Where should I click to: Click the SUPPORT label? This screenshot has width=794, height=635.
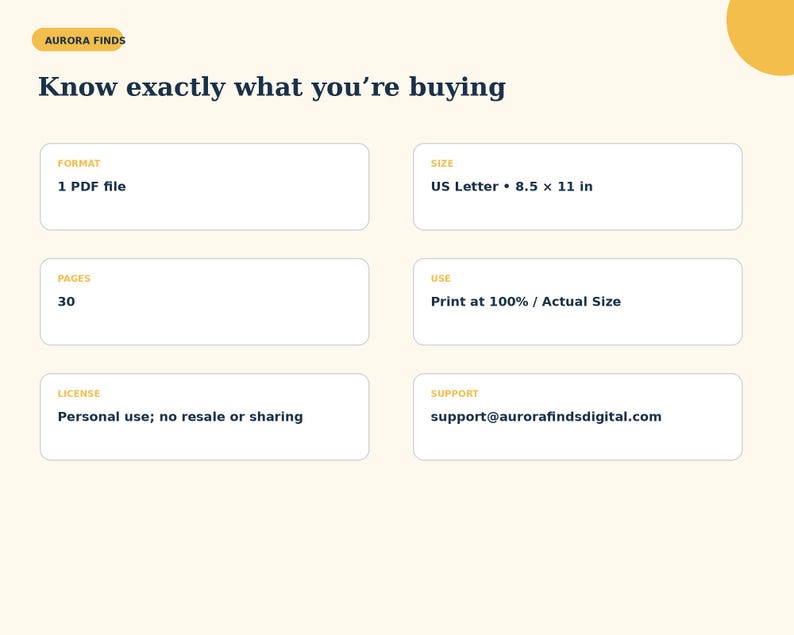point(454,393)
